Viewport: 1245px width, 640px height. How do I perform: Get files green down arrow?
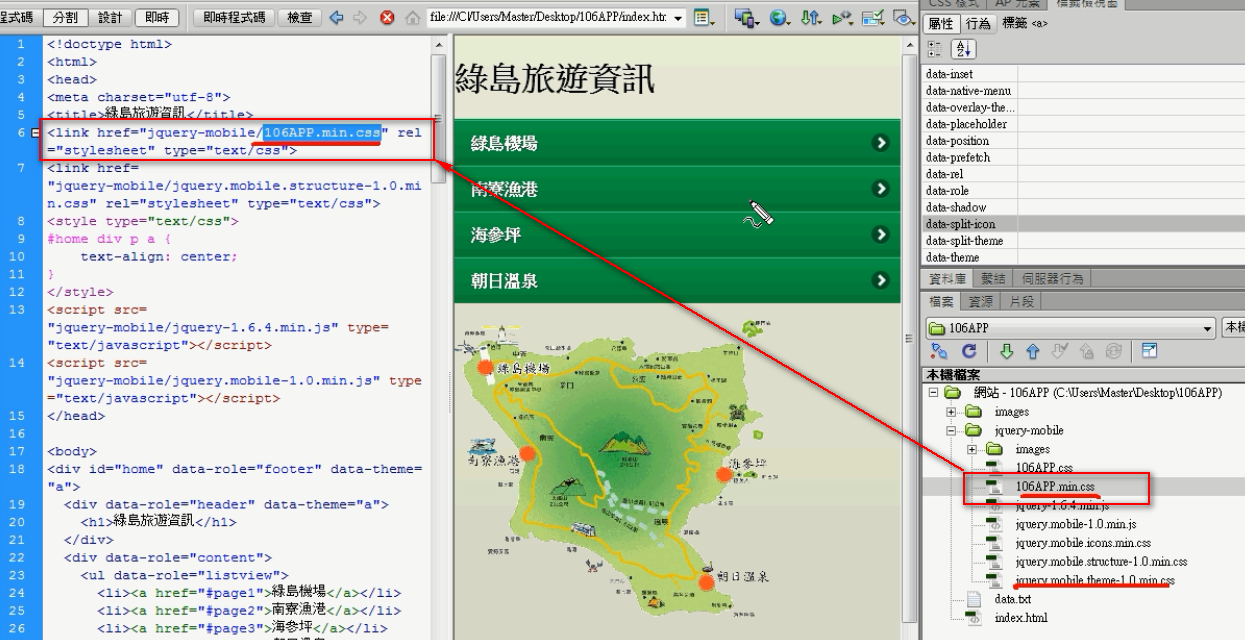tap(1007, 351)
